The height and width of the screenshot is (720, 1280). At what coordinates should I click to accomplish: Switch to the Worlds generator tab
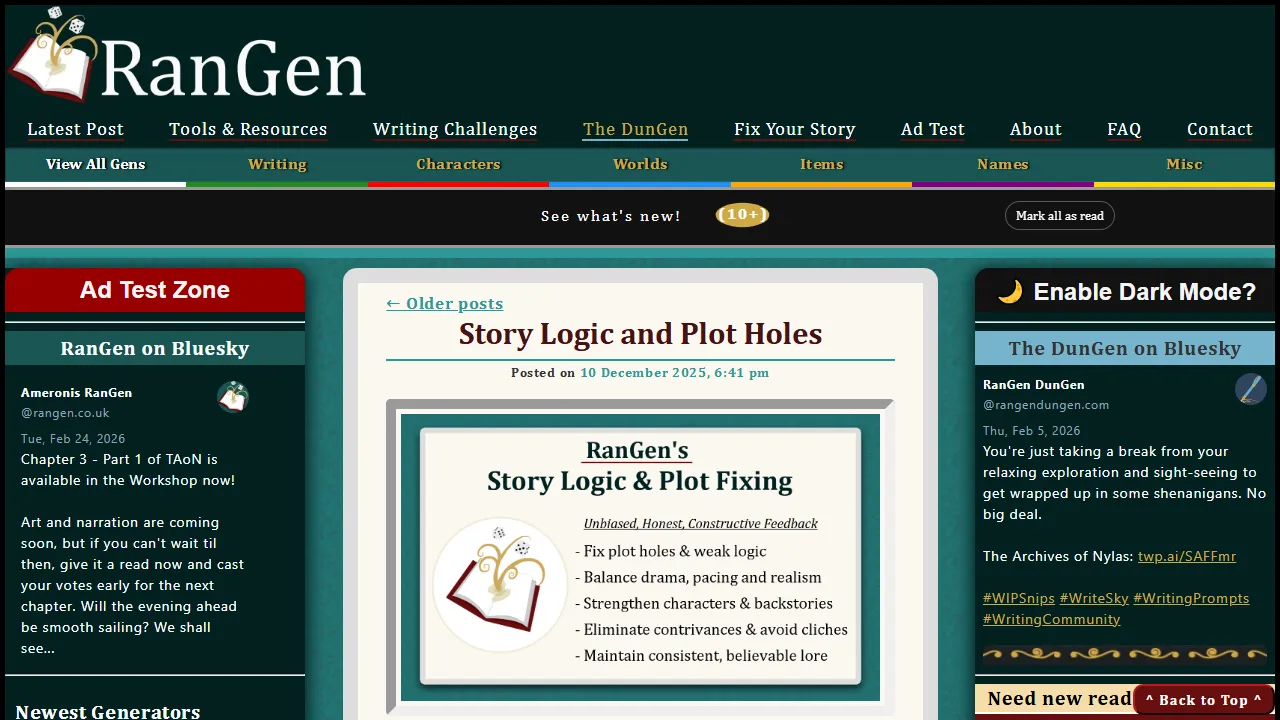(640, 164)
